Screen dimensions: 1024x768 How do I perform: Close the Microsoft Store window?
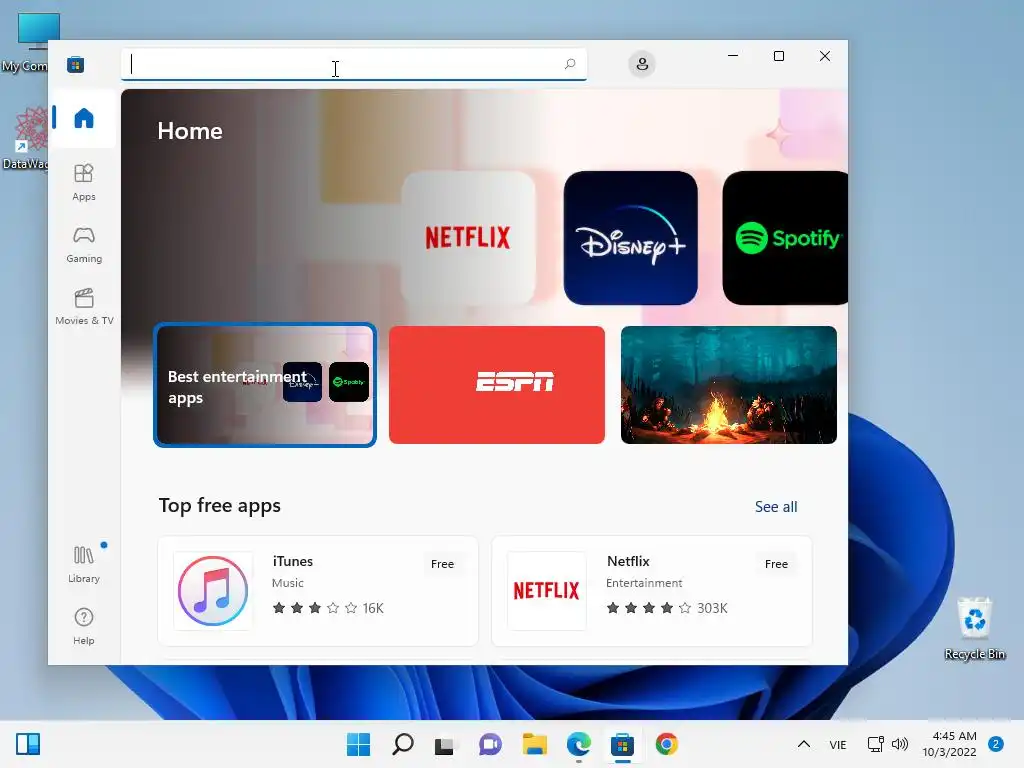pos(825,56)
